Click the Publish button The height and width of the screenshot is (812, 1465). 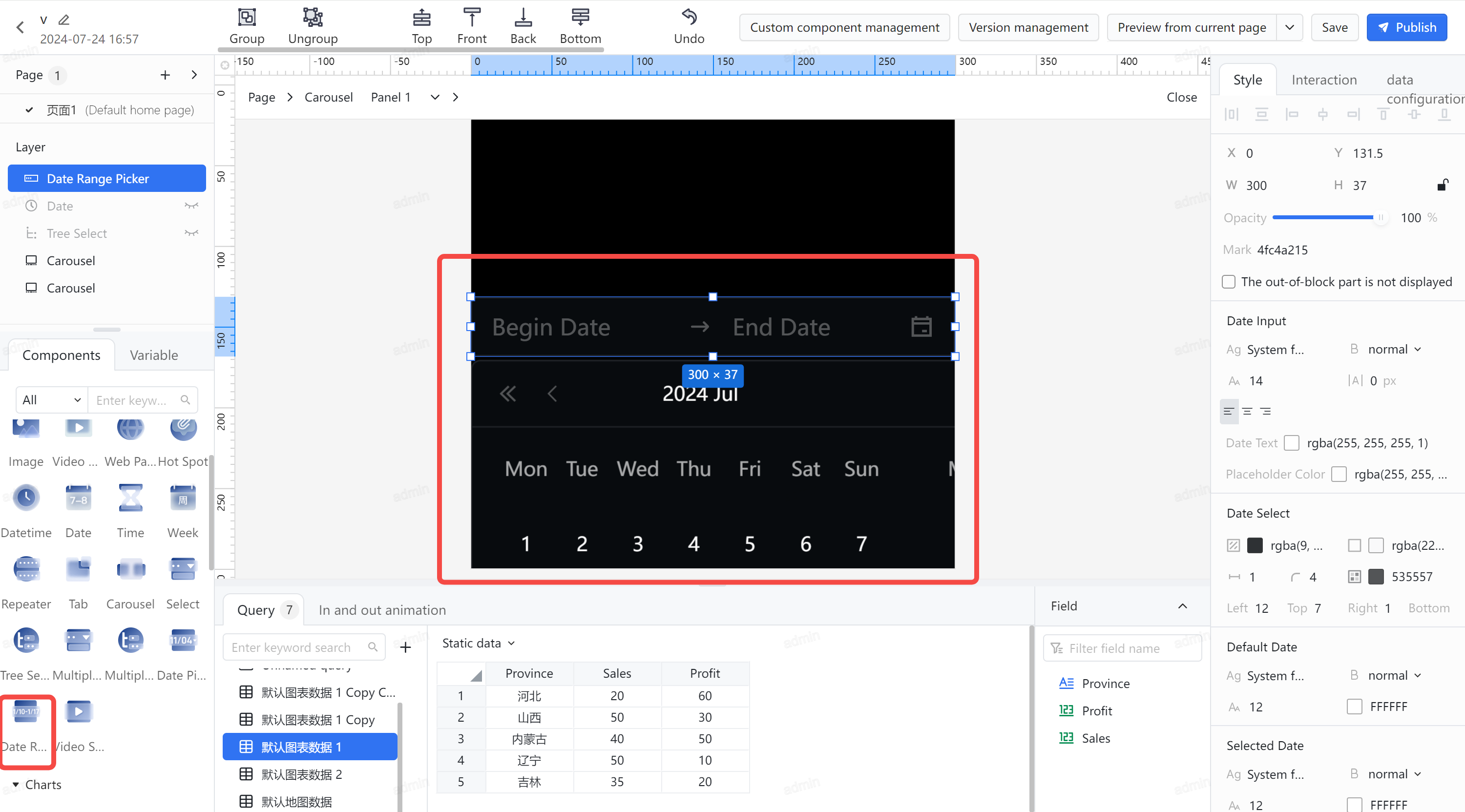(x=1406, y=27)
